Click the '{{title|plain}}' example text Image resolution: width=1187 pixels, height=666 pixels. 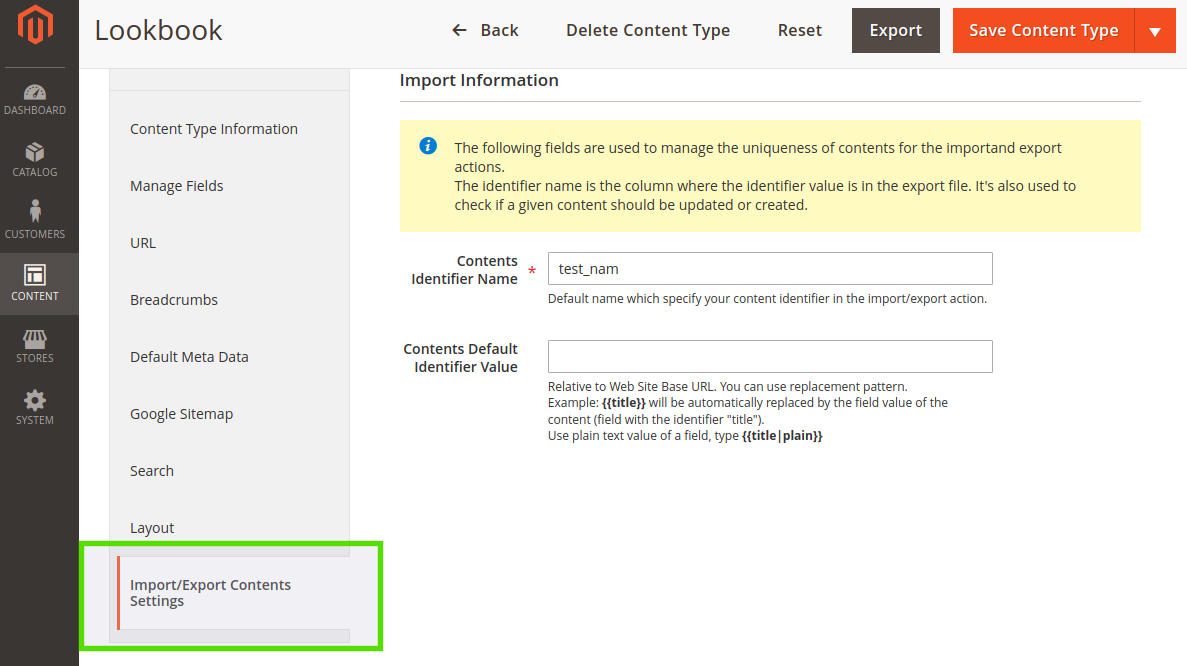(x=782, y=436)
